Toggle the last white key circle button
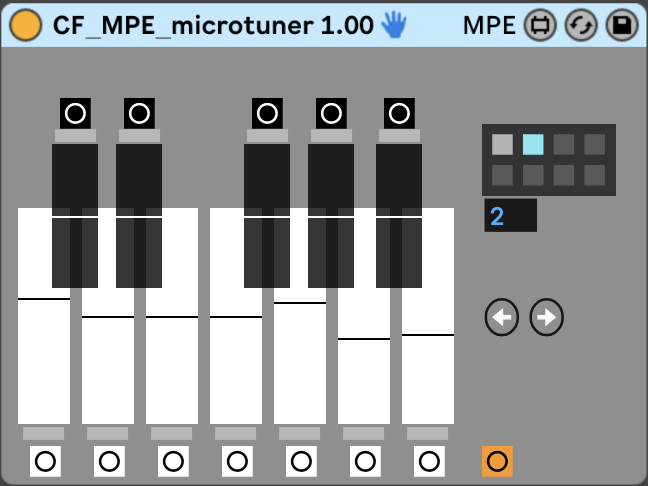The height and width of the screenshot is (486, 648). [429, 461]
